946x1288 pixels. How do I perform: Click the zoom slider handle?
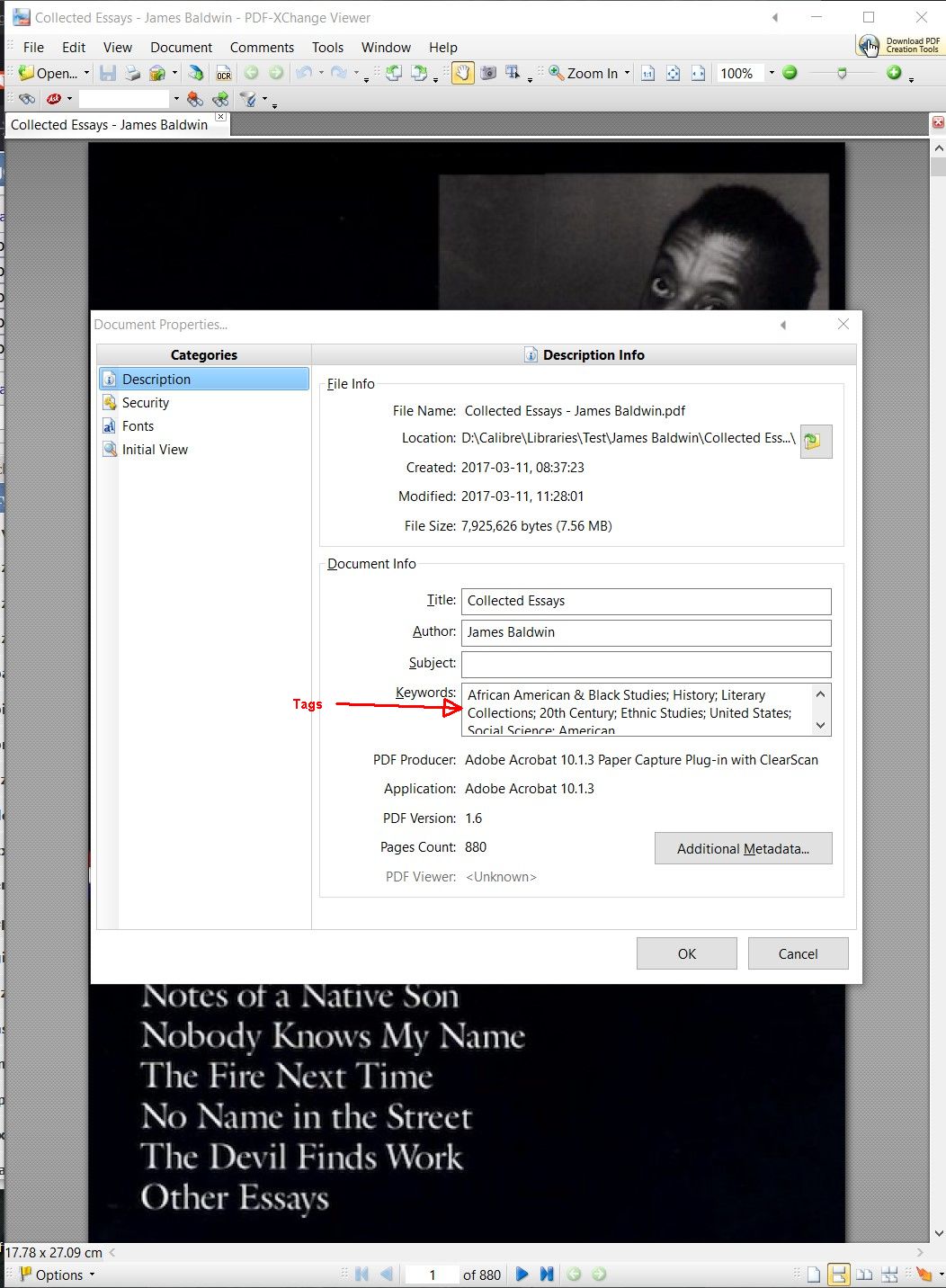[x=842, y=73]
